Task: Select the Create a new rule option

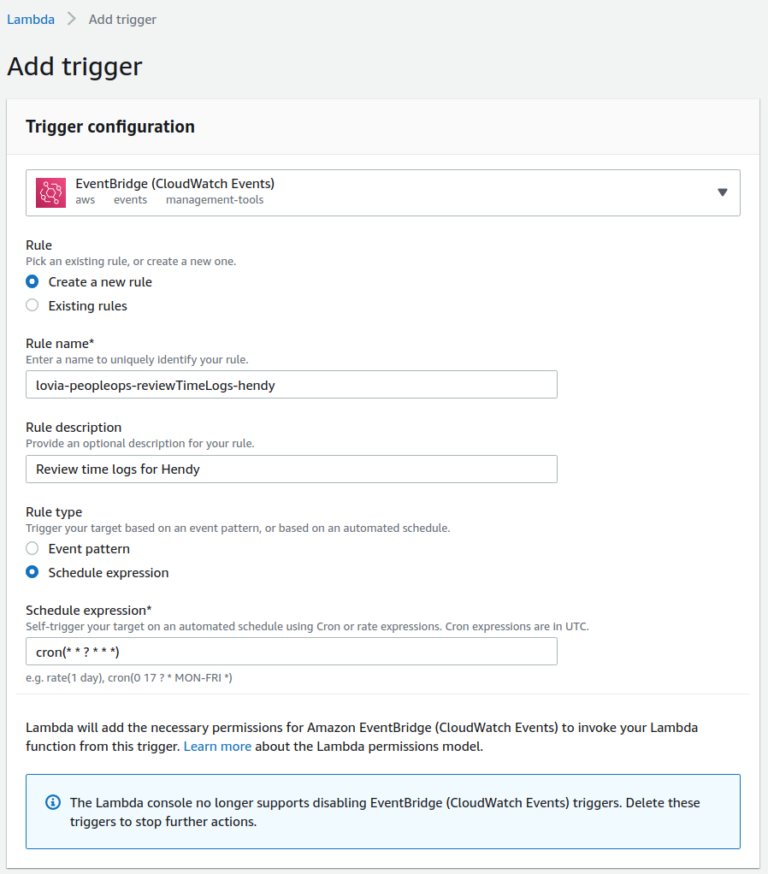Action: (32, 281)
